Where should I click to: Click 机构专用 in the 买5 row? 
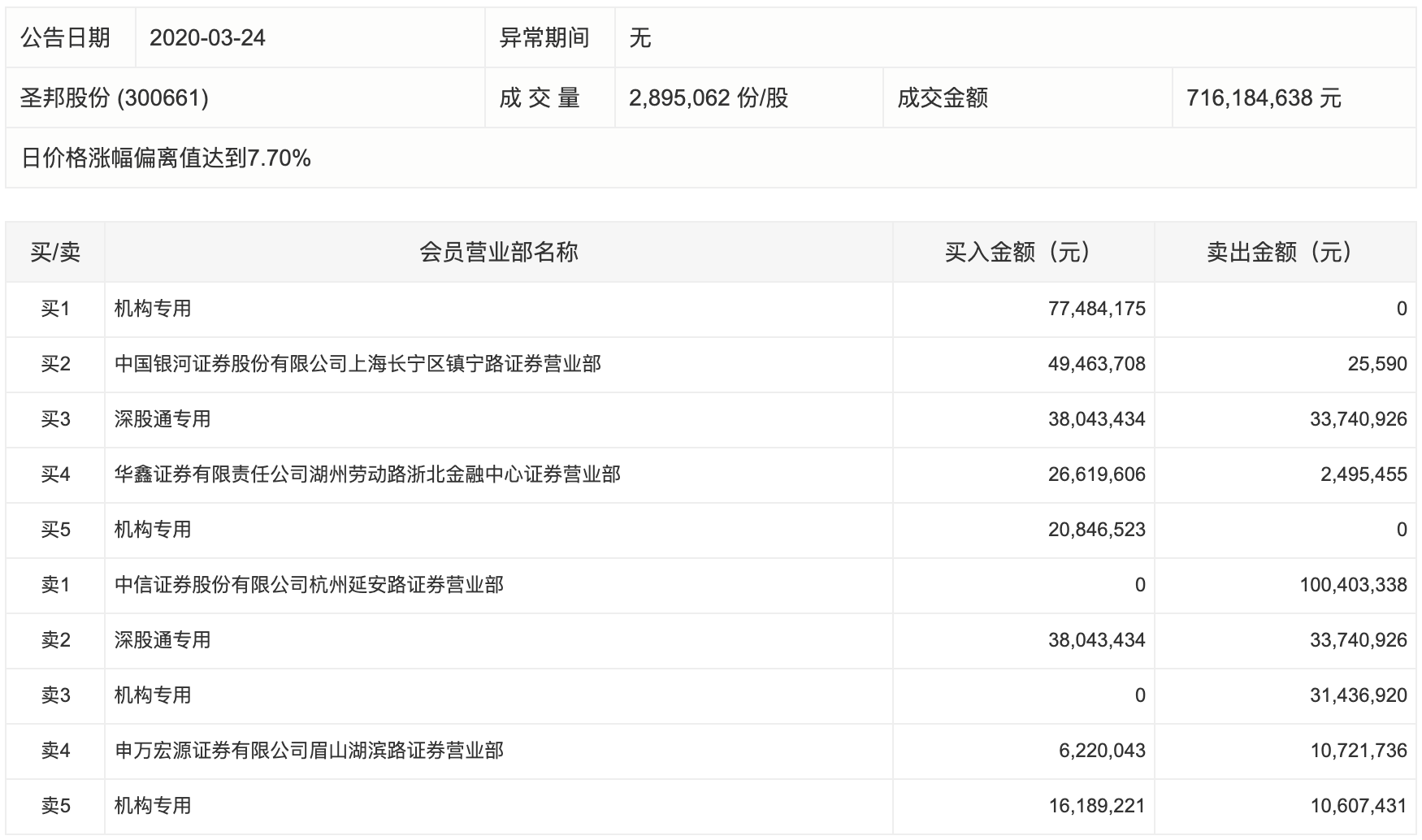pos(153,530)
